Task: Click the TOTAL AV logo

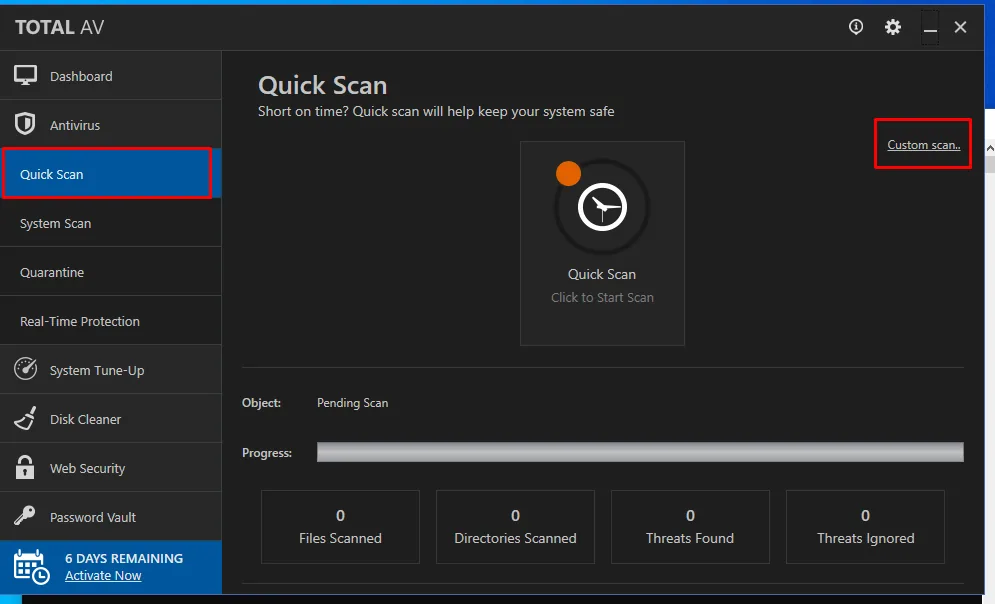Action: pyautogui.click(x=60, y=27)
